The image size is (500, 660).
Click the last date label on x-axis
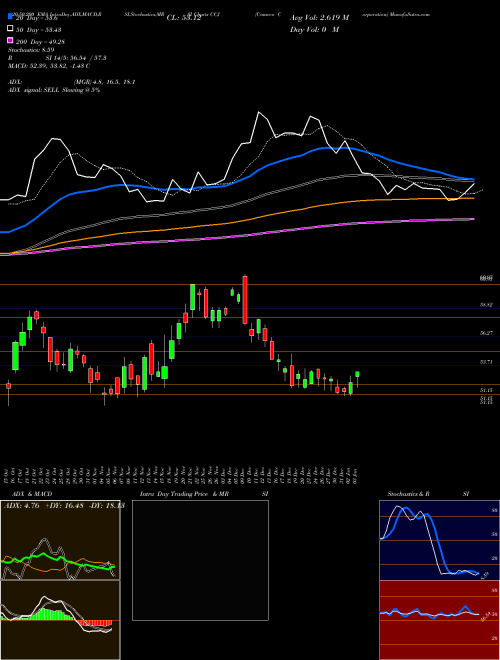[x=357, y=476]
